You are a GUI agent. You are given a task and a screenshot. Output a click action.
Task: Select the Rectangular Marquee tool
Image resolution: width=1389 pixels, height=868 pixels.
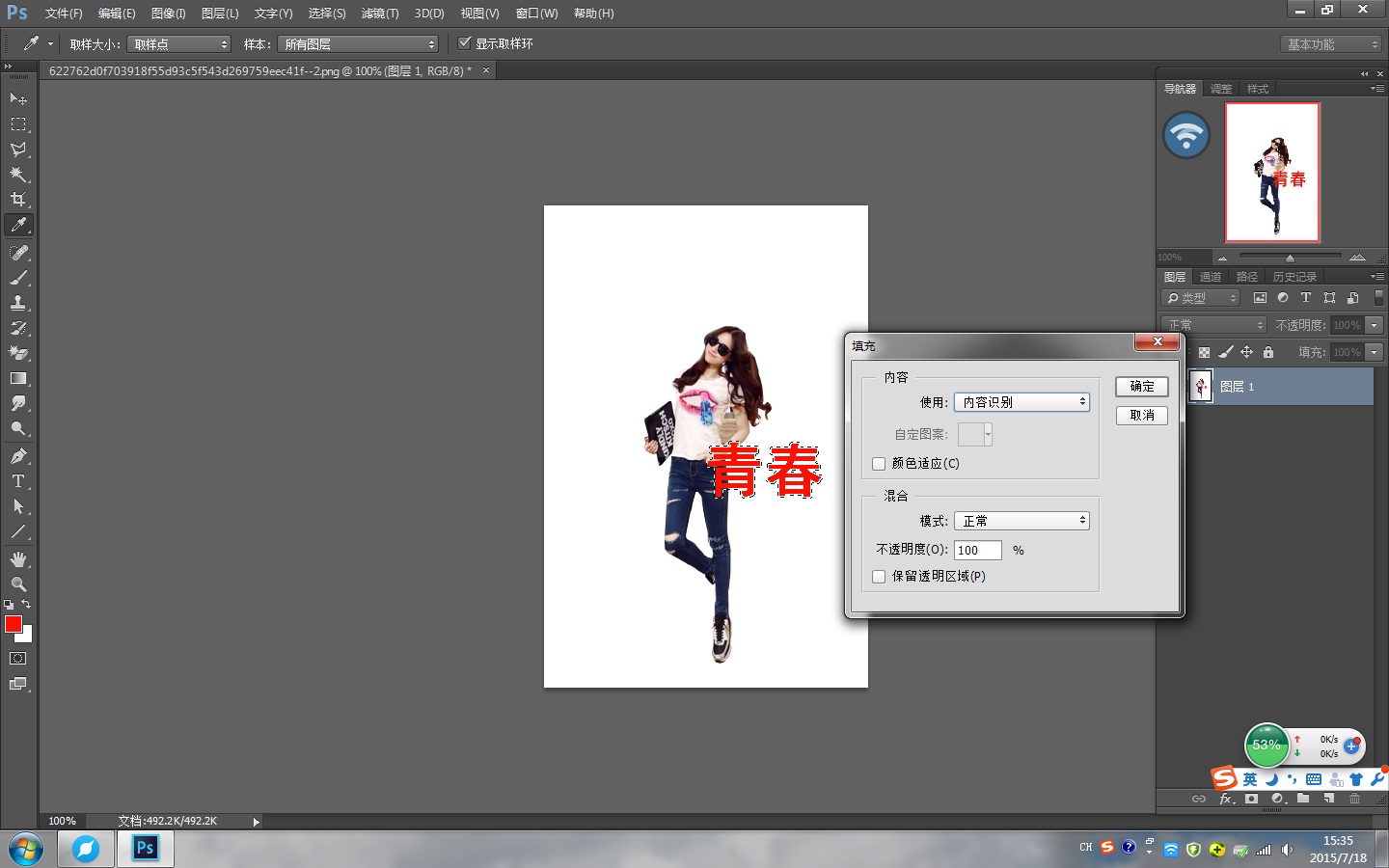tap(18, 124)
